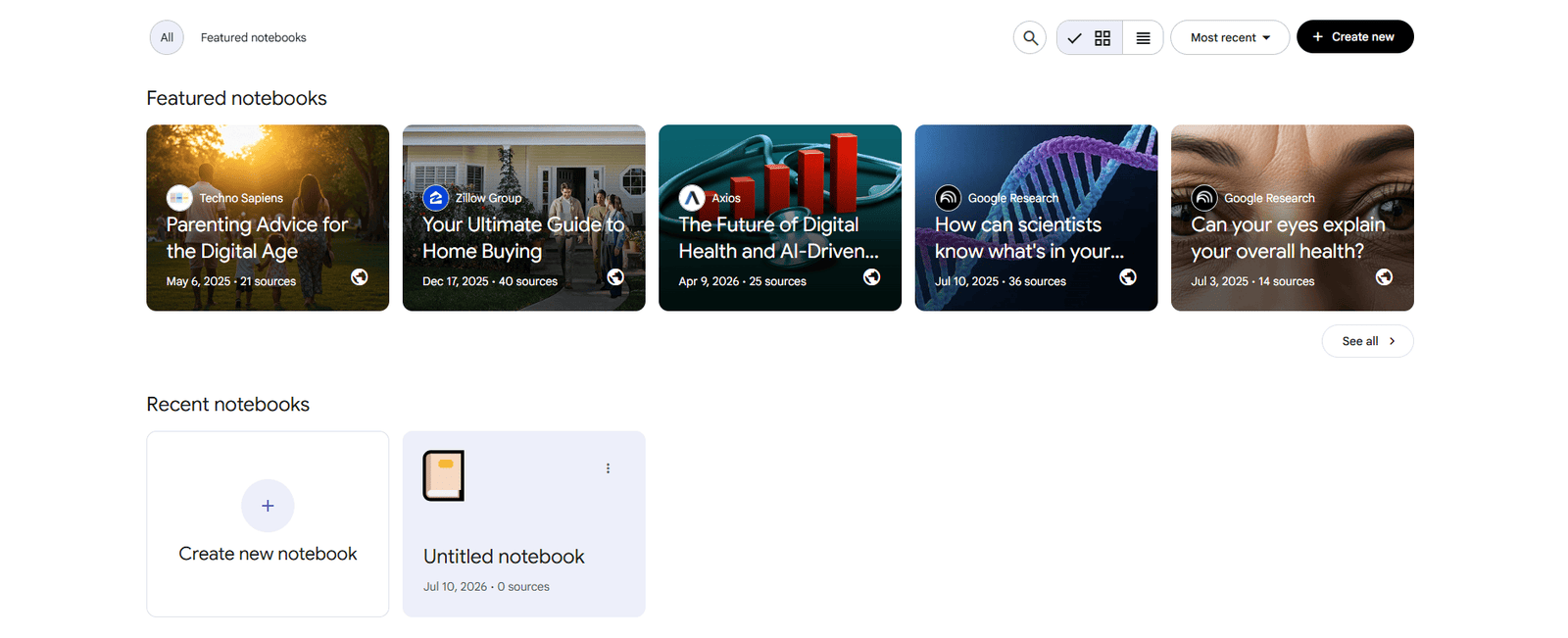Select the Featured notebooks tab
This screenshot has height=638, width=1568.
coord(253,37)
